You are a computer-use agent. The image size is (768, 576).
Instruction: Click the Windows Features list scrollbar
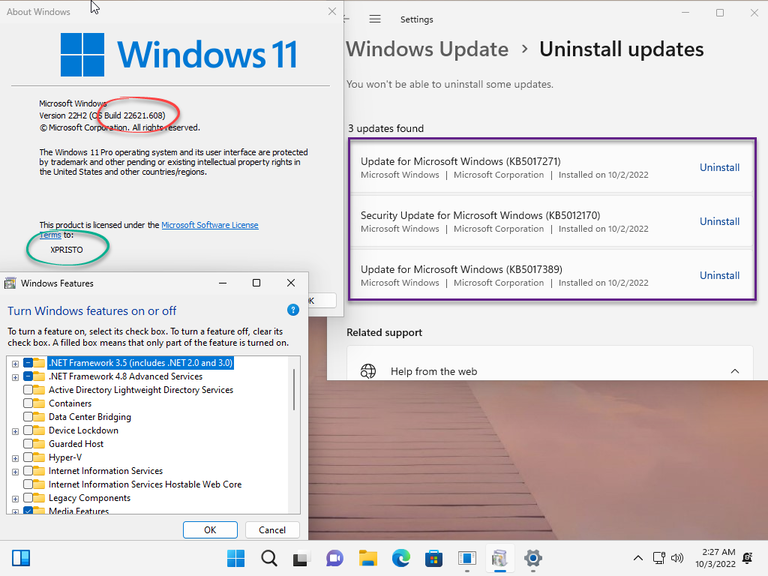(x=294, y=389)
